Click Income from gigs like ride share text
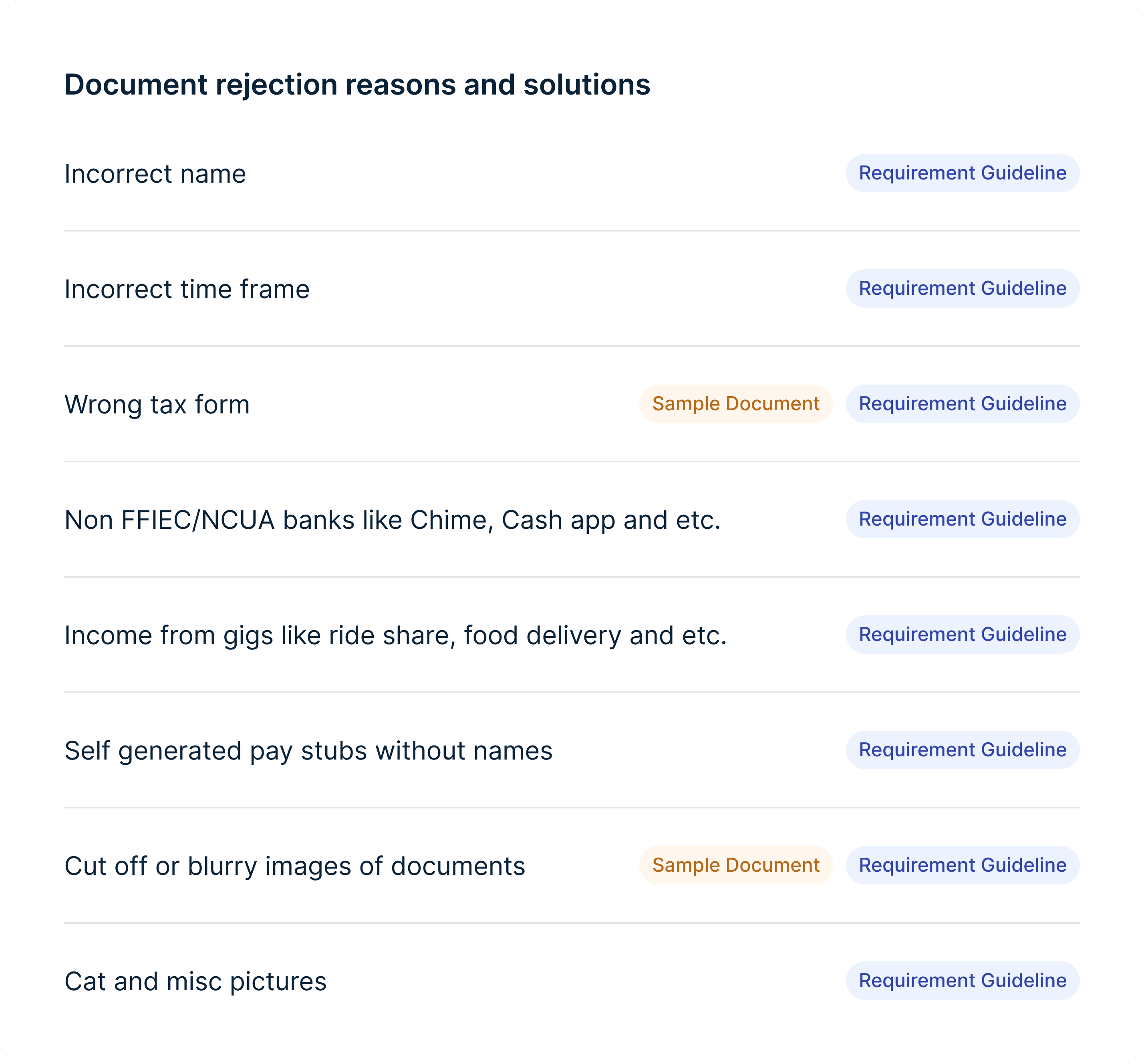Screen dimensions: 1144x1064 coord(395,635)
